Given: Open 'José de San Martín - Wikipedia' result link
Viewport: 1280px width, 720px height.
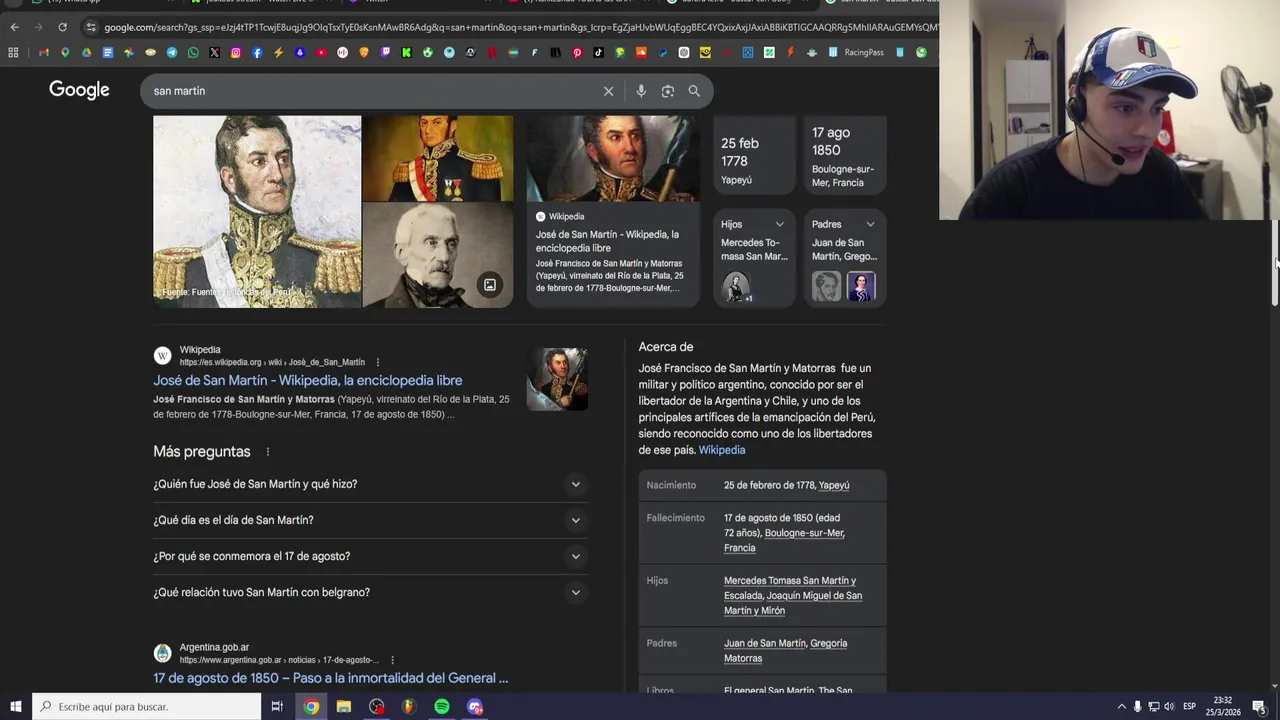Looking at the screenshot, I should click(308, 380).
